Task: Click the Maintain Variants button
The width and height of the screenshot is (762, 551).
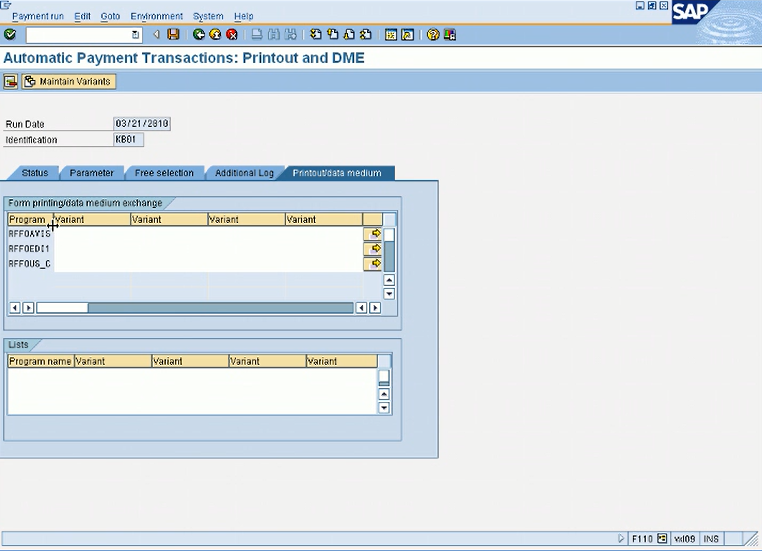Action: [69, 81]
